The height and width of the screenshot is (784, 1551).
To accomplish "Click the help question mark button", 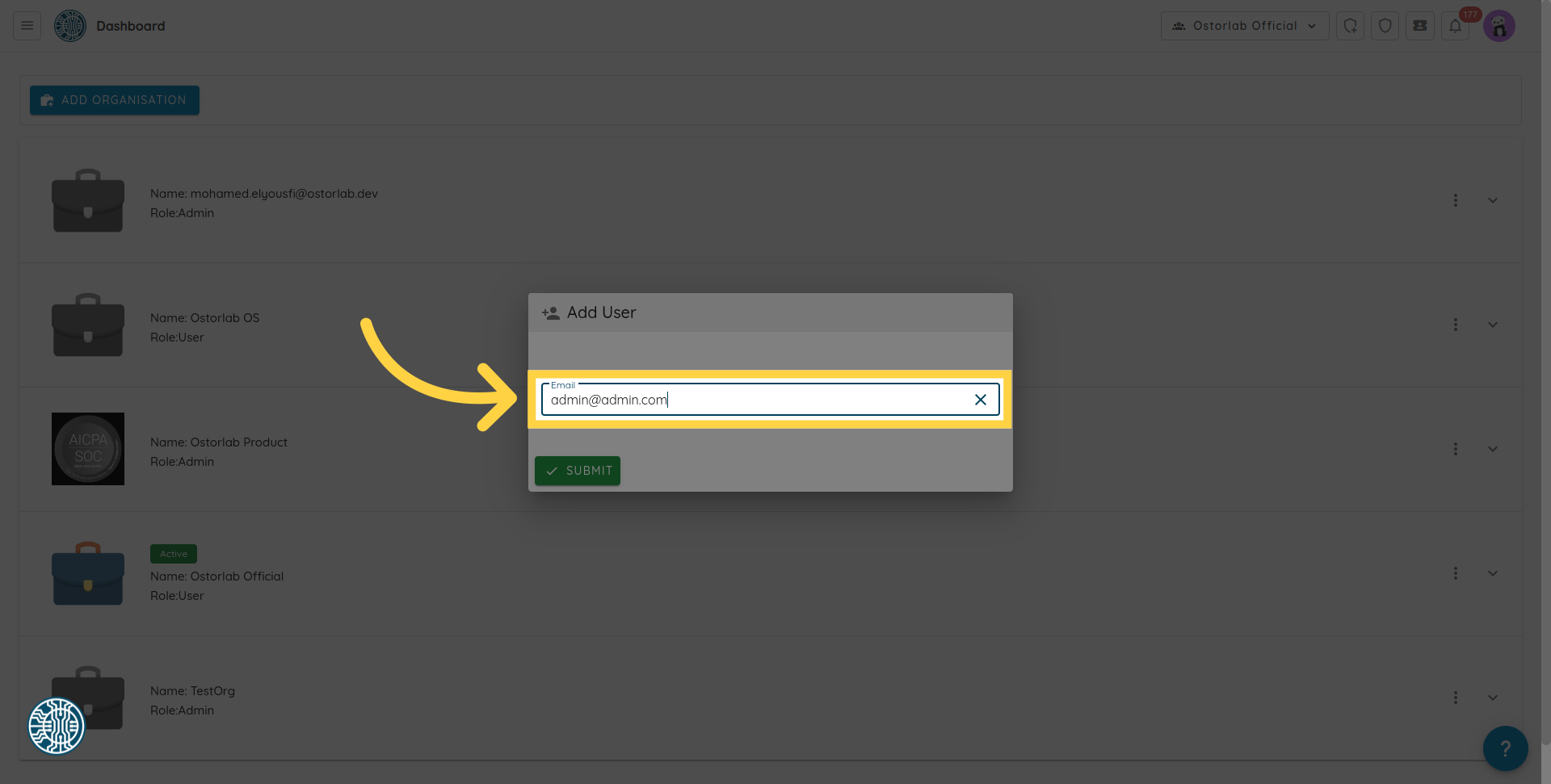I will (1504, 748).
